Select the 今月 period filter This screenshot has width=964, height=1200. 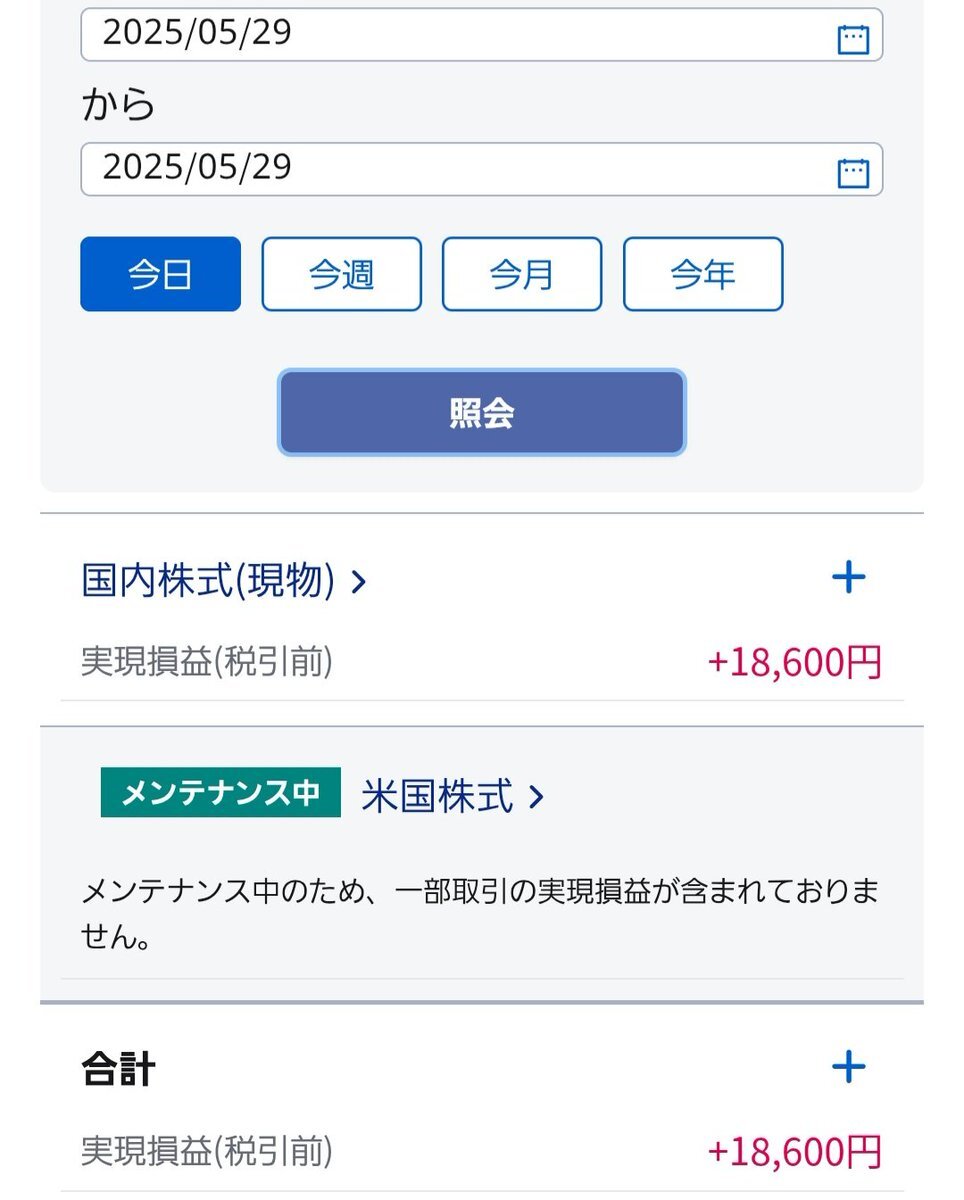click(x=522, y=274)
